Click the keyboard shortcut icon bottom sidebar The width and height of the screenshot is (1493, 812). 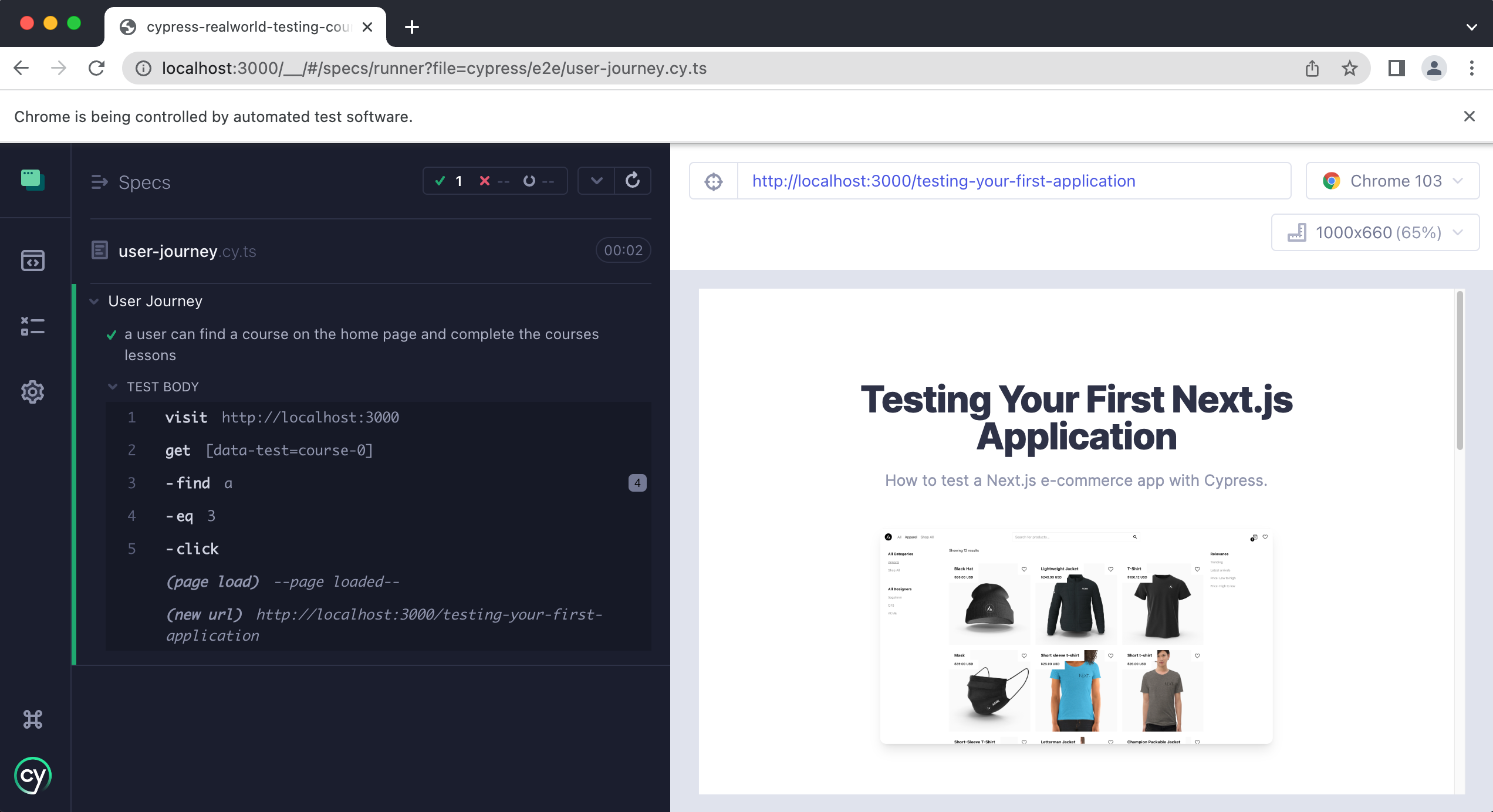32,718
